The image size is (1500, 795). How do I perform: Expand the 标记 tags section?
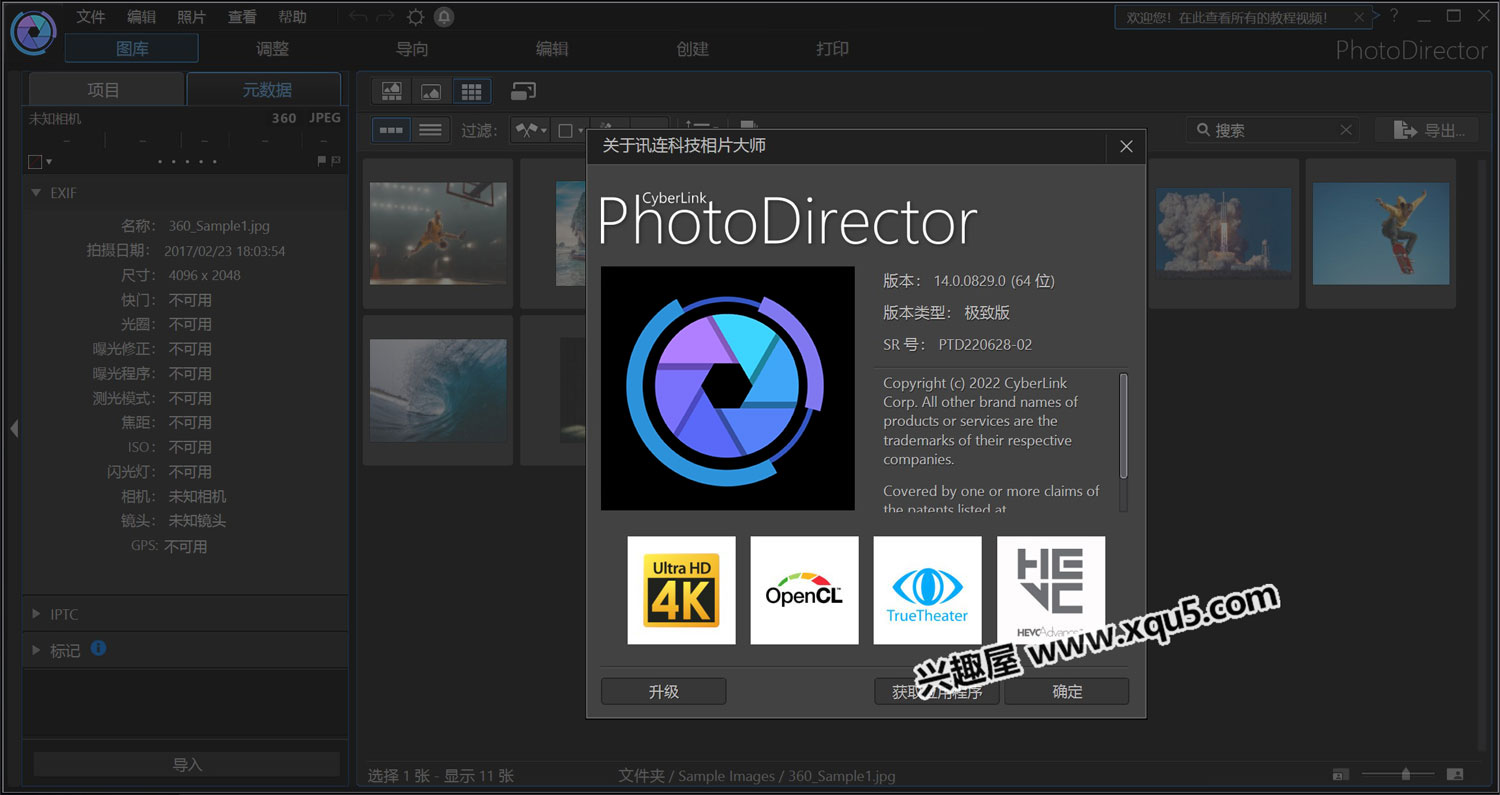36,650
